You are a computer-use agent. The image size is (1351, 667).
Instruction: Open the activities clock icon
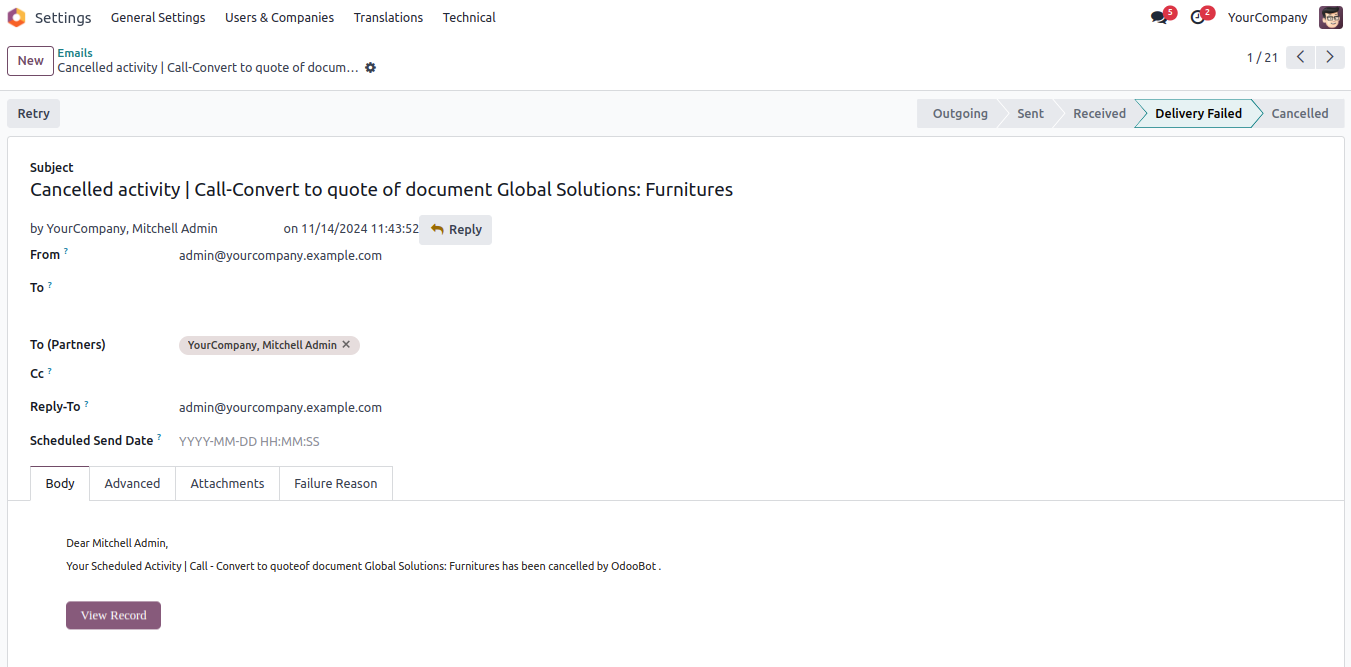click(x=1197, y=17)
